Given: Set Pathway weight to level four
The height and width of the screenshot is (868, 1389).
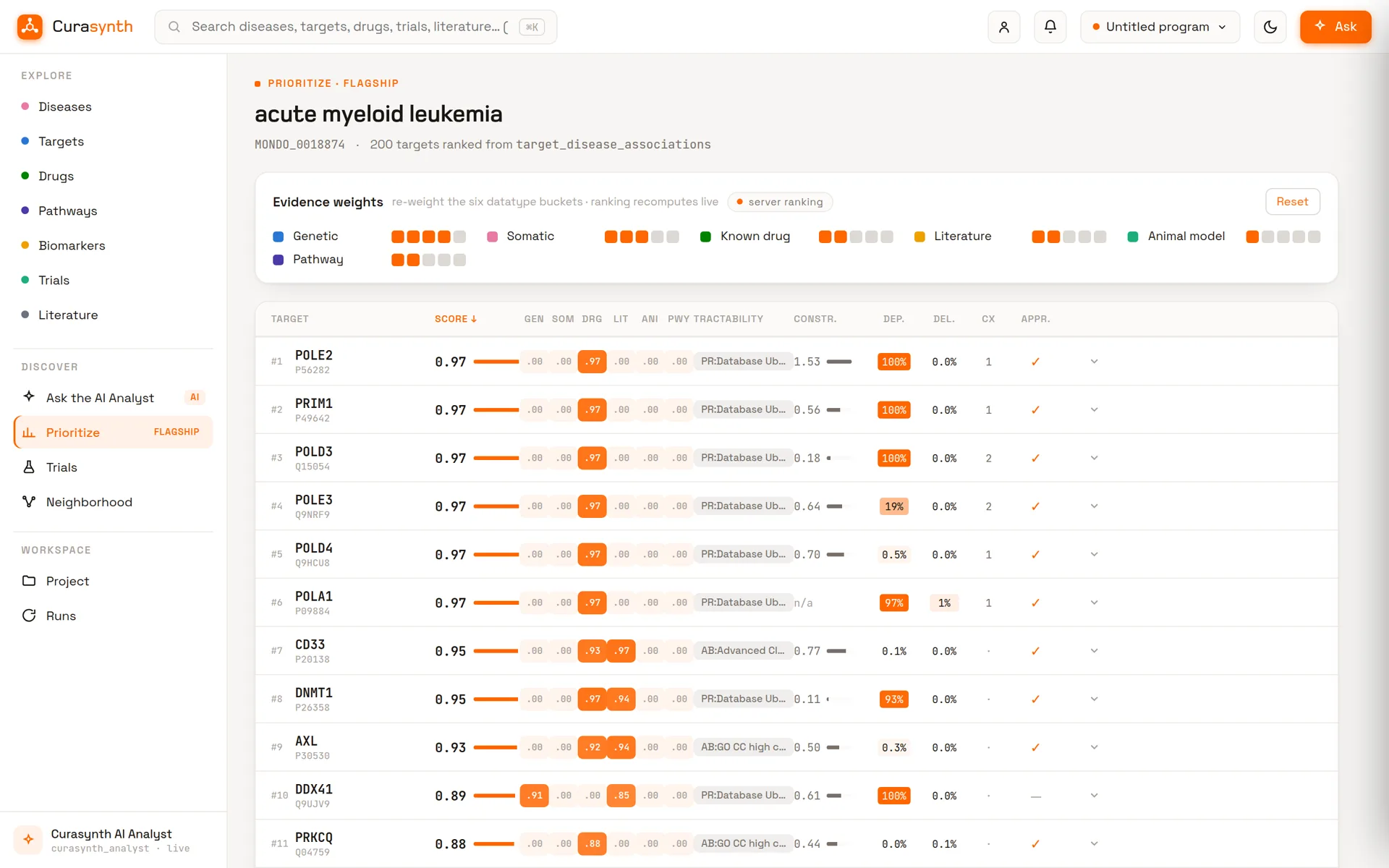Looking at the screenshot, I should [444, 260].
